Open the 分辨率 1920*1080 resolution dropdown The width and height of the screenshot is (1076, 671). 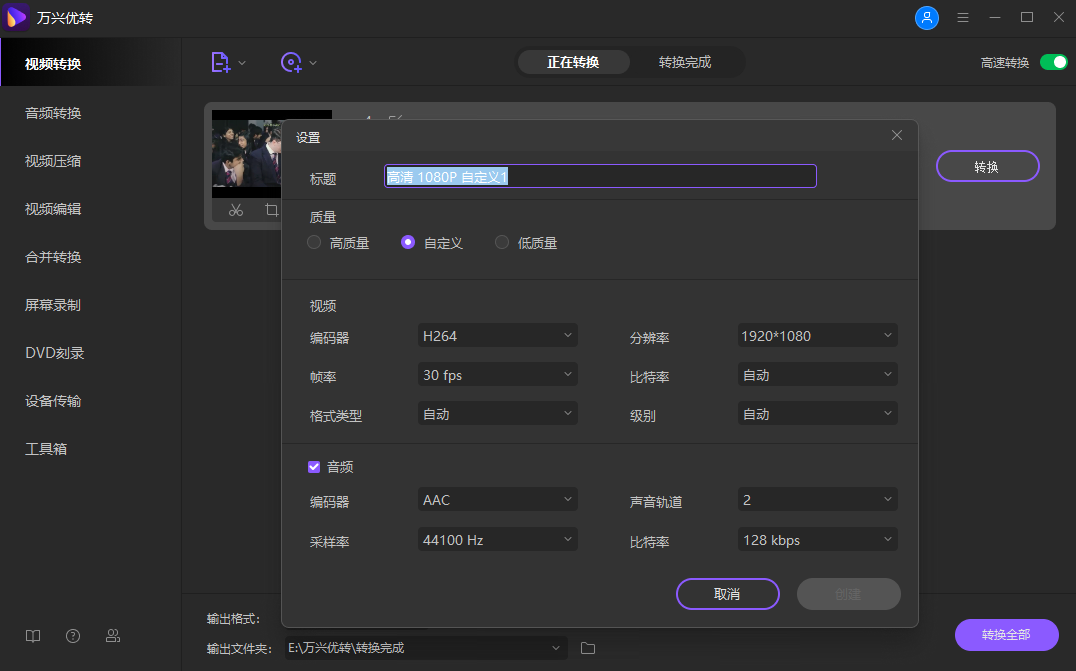pos(817,335)
